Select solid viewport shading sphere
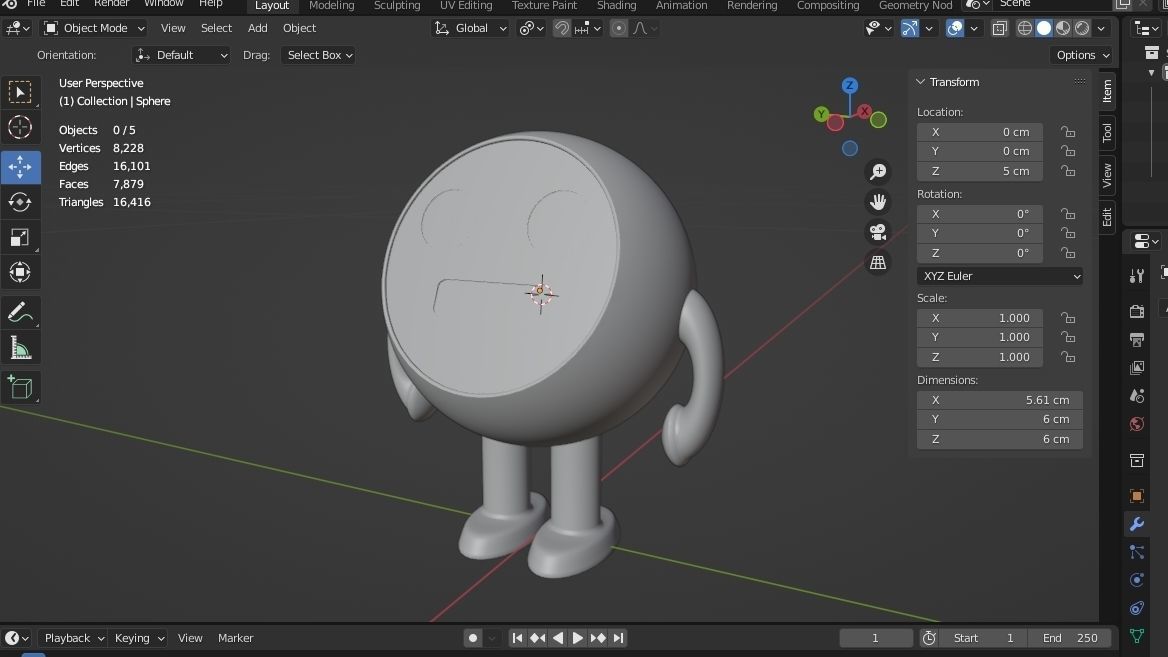 1044,28
